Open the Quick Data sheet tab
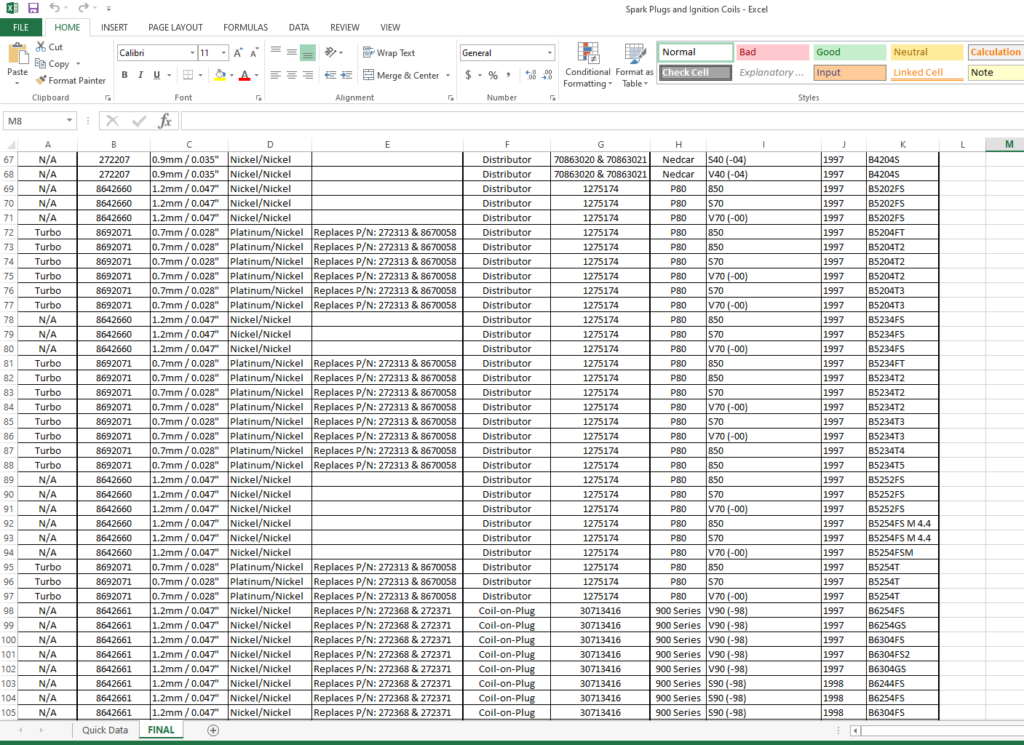Screen dimensions: 1024x745 click(x=105, y=730)
